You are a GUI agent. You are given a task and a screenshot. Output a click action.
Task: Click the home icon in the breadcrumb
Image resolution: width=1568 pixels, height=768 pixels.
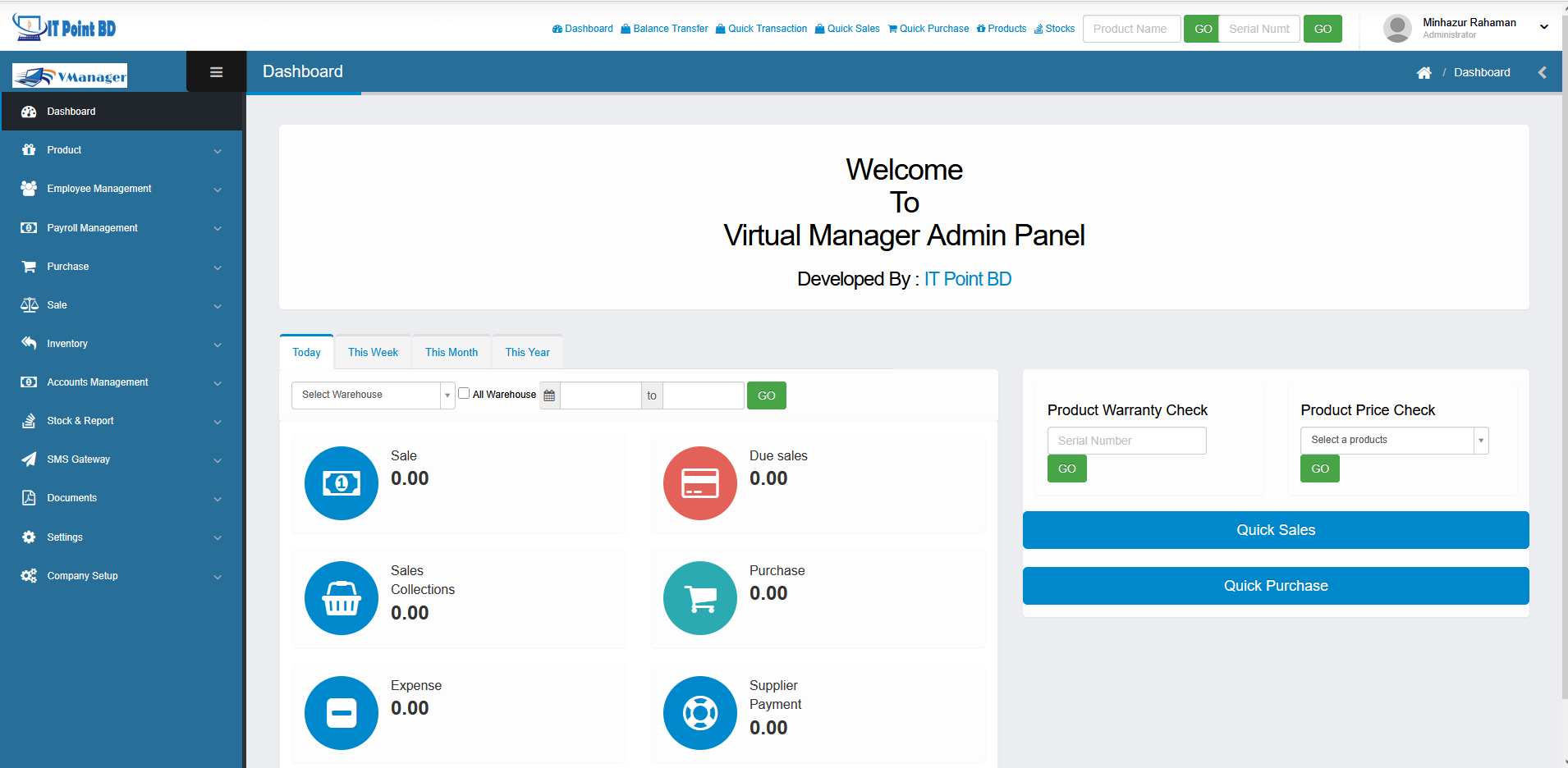[1424, 72]
